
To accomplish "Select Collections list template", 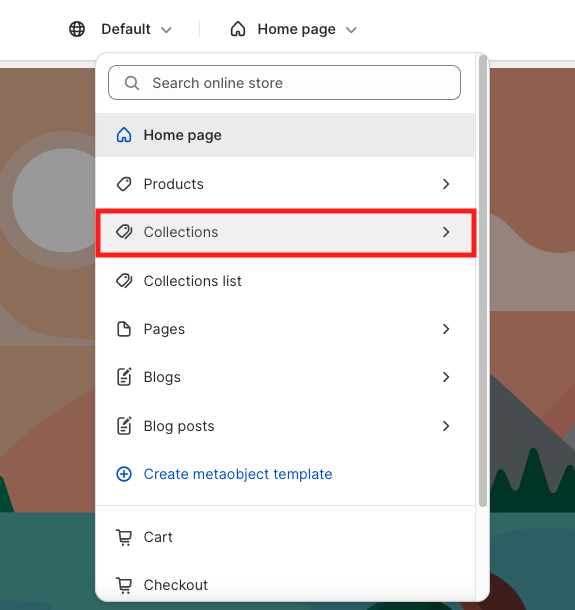I will click(285, 281).
